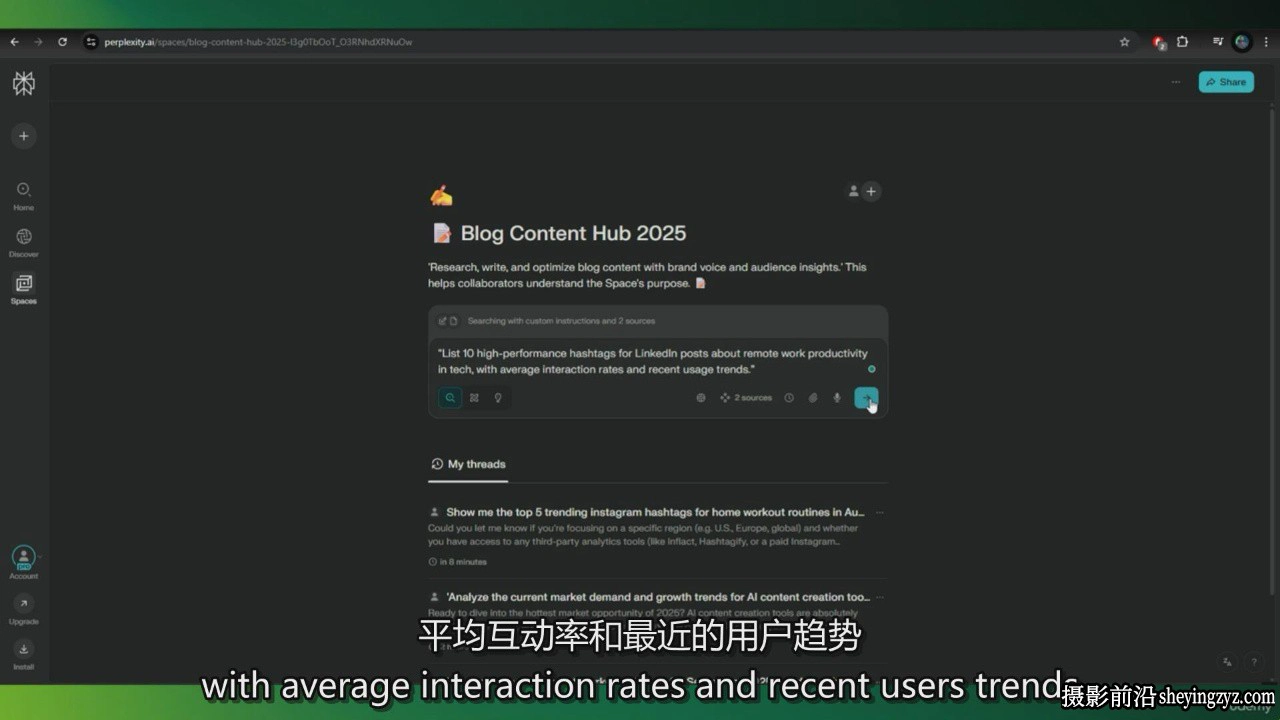Open the help question mark button

(x=1253, y=662)
